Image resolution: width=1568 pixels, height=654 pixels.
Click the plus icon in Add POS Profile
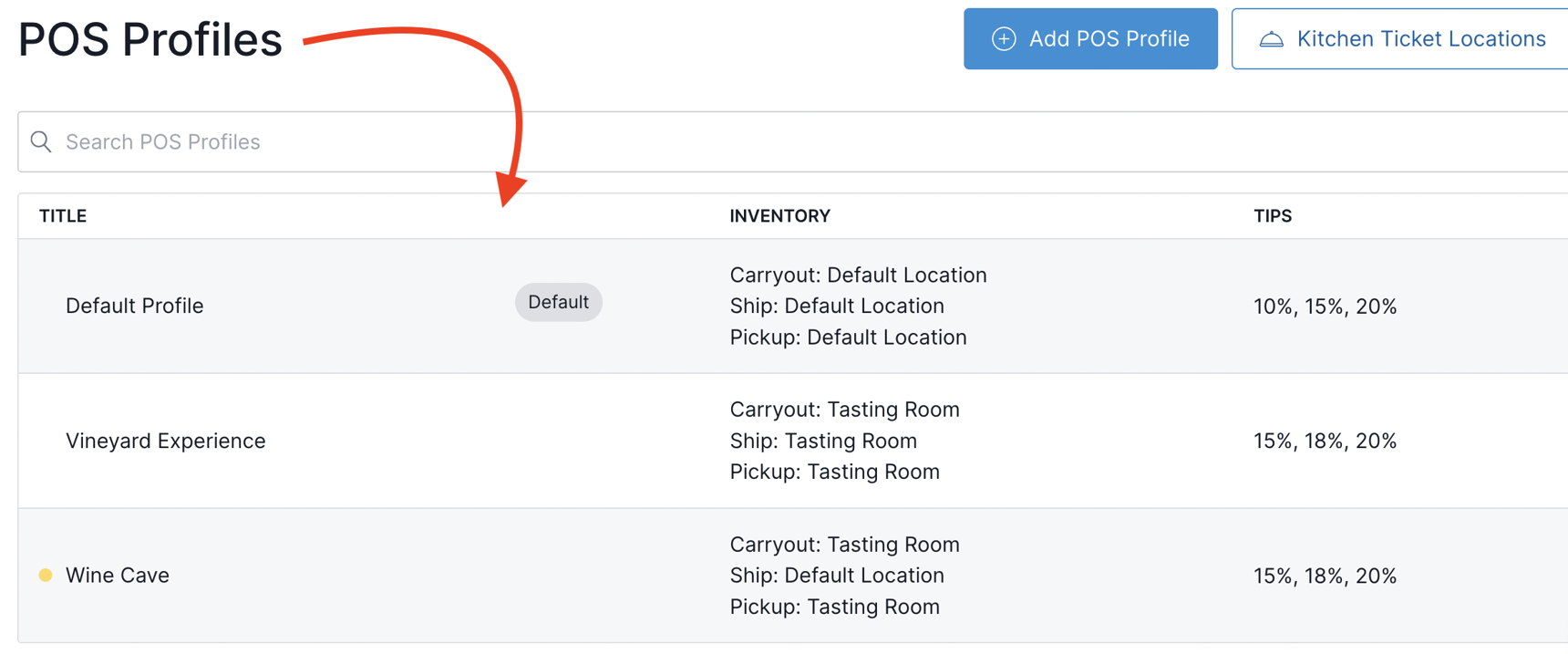pyautogui.click(x=1004, y=39)
